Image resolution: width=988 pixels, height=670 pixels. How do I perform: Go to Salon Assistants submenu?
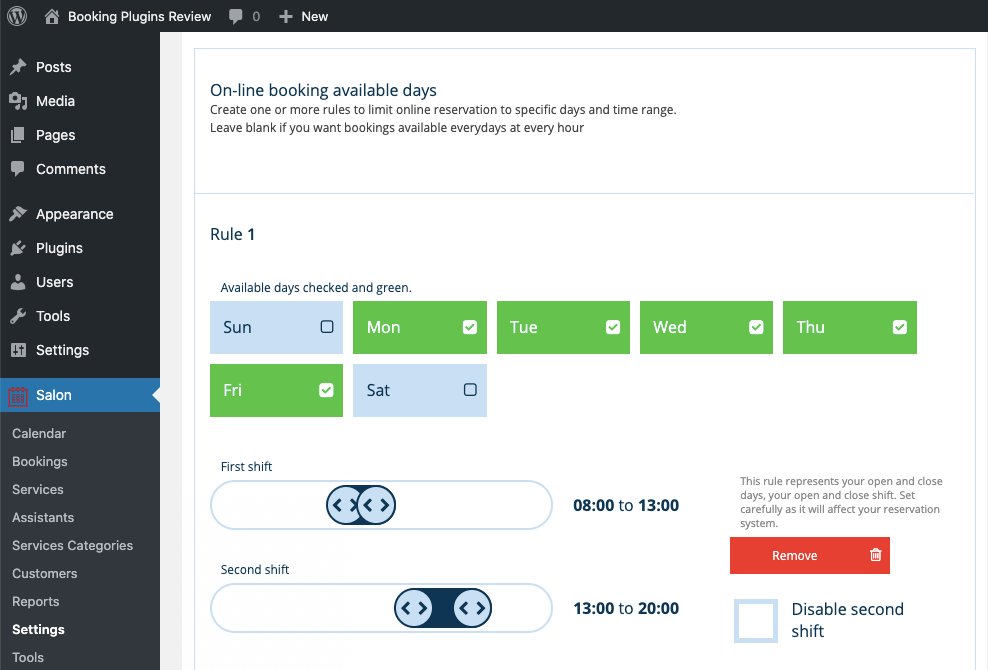[43, 517]
